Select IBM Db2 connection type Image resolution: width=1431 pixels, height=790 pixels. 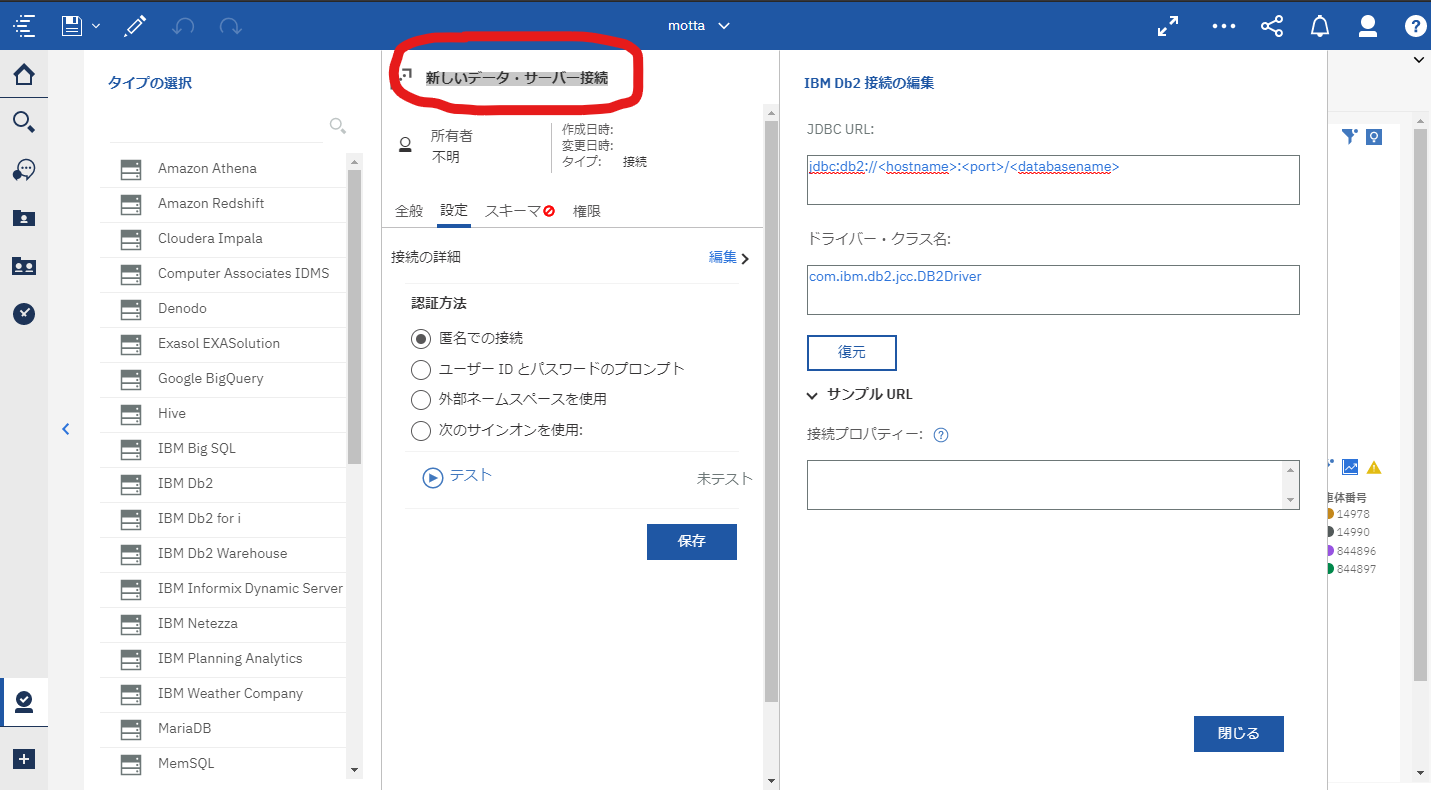(223, 483)
